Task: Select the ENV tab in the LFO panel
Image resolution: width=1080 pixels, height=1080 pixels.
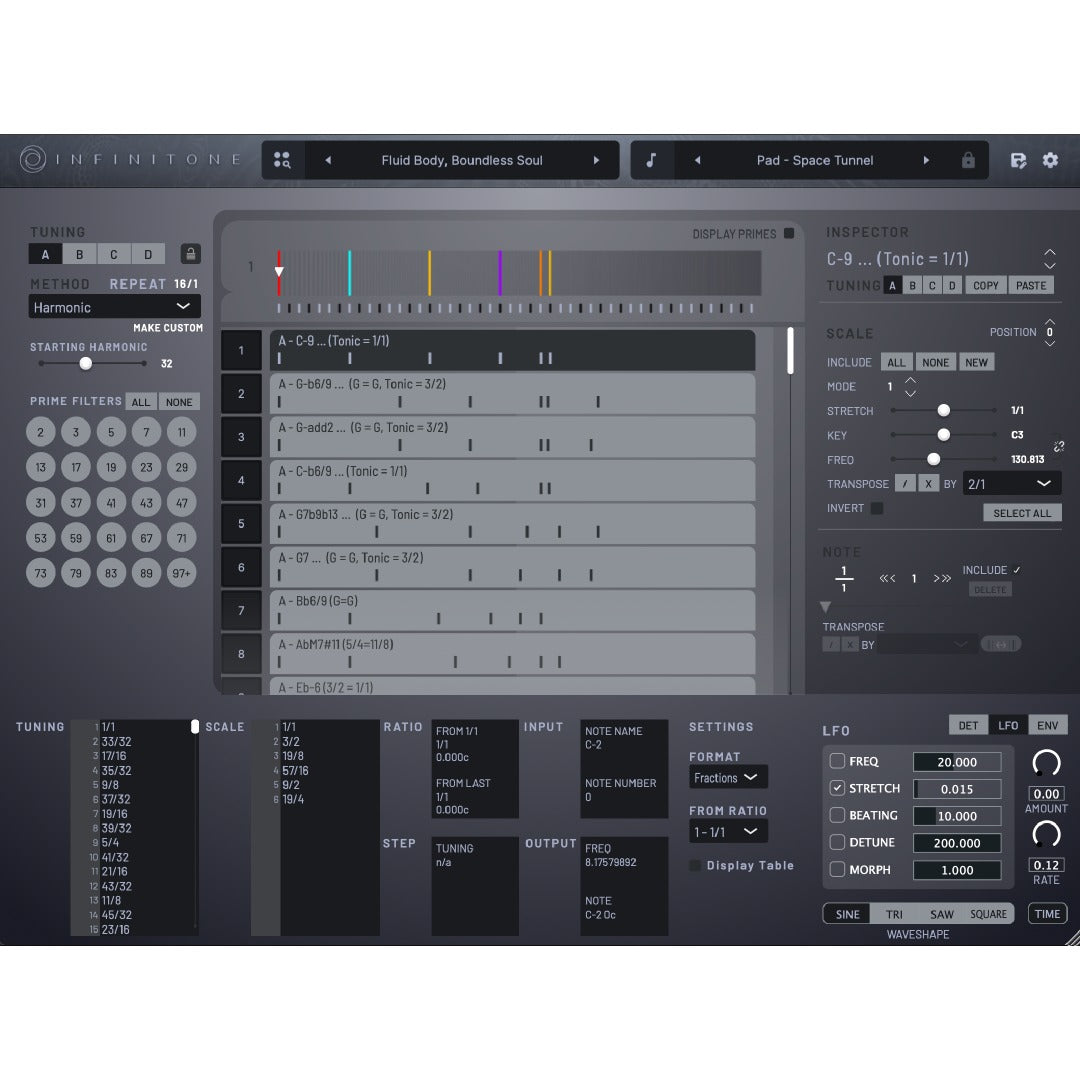Action: pos(1048,725)
